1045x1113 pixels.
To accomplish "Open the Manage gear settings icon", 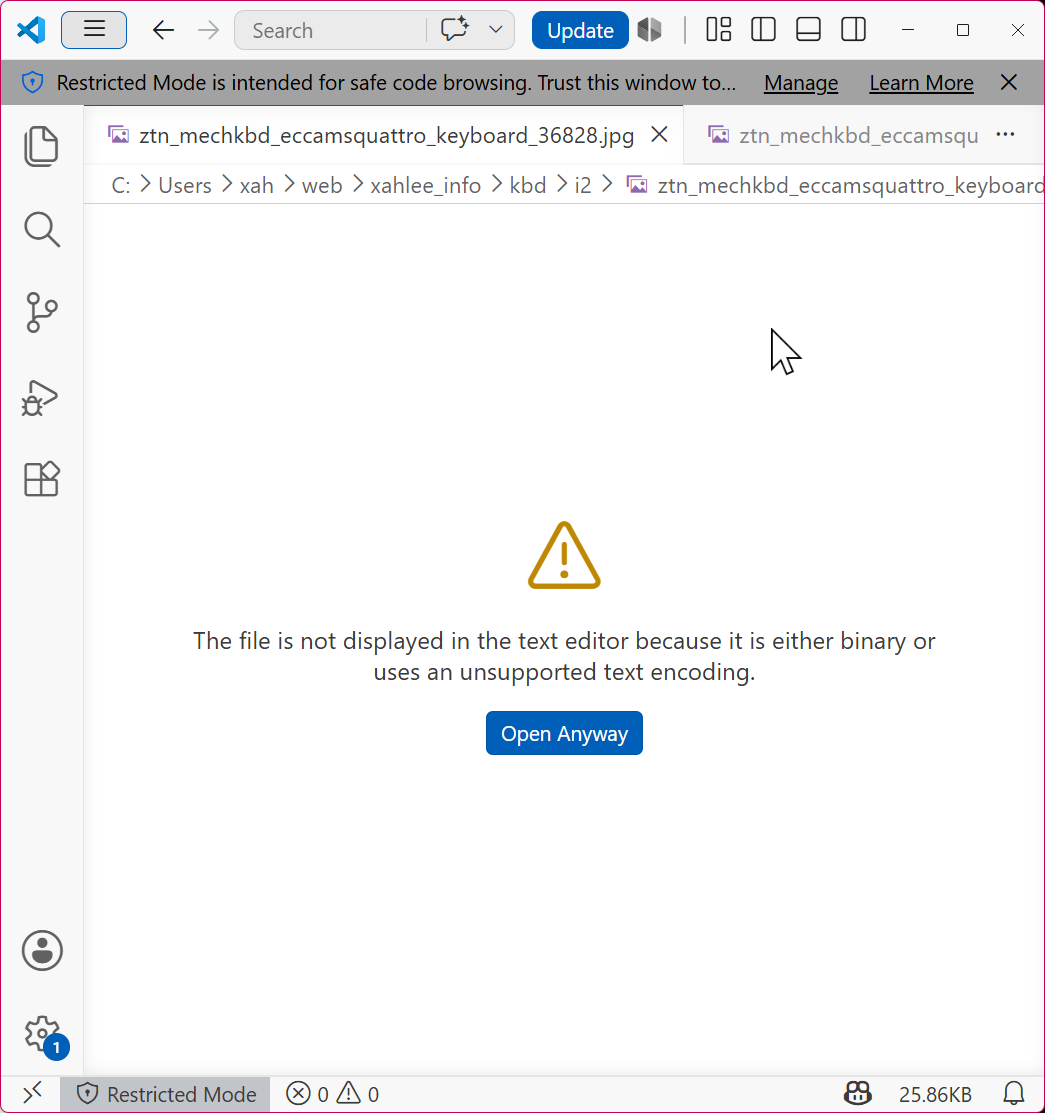I will [44, 1035].
